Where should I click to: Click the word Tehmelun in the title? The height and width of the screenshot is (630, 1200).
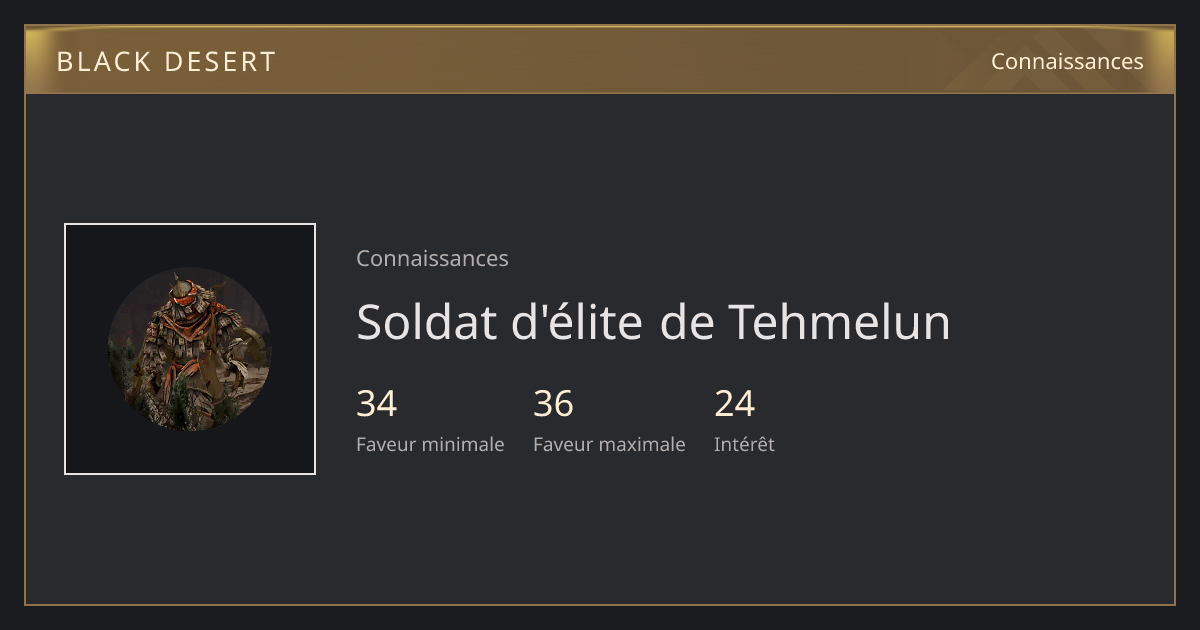pyautogui.click(x=839, y=322)
